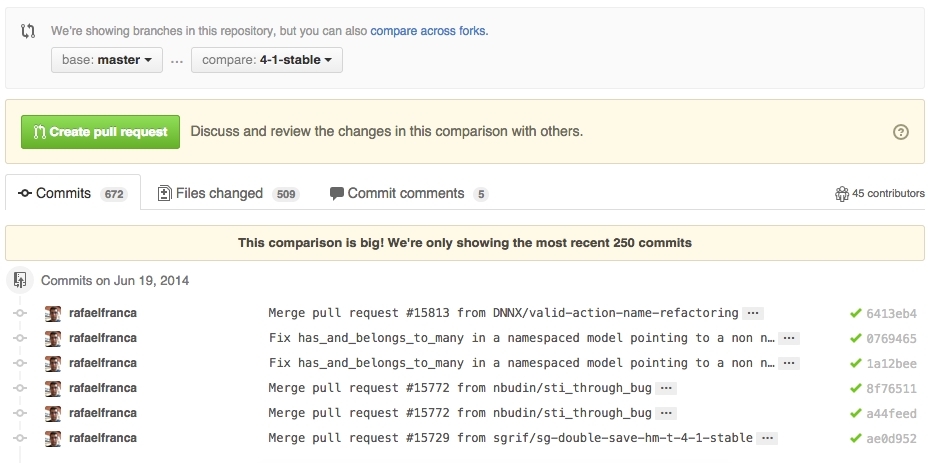Click rafaelfranca avatar beside commit 6413eb4
The width and height of the screenshot is (931, 463).
click(x=54, y=313)
